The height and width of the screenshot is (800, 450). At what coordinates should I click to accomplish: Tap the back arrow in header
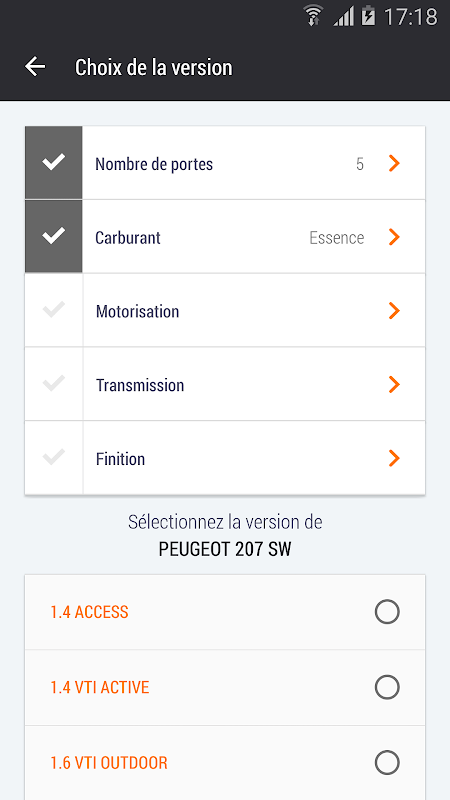[35, 67]
